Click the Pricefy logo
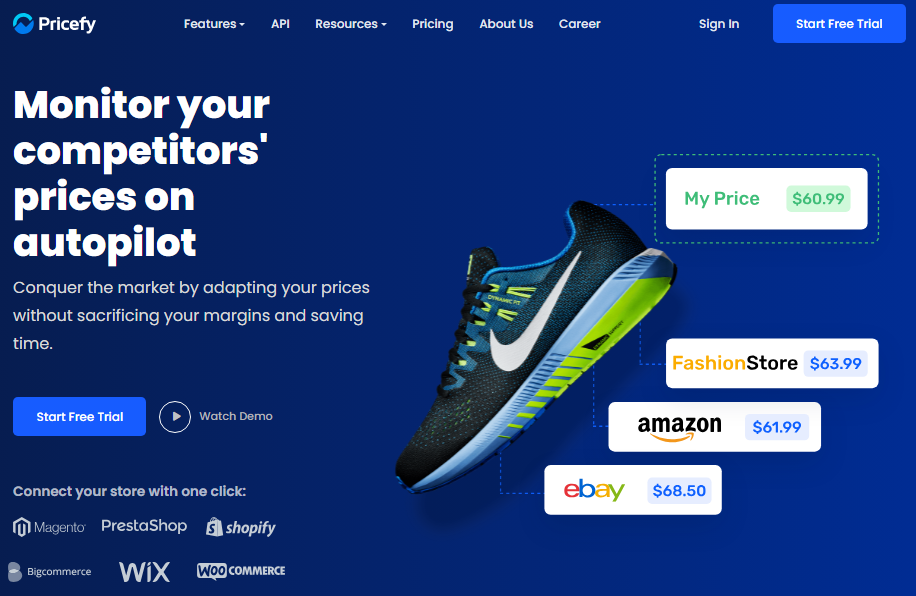 [54, 23]
